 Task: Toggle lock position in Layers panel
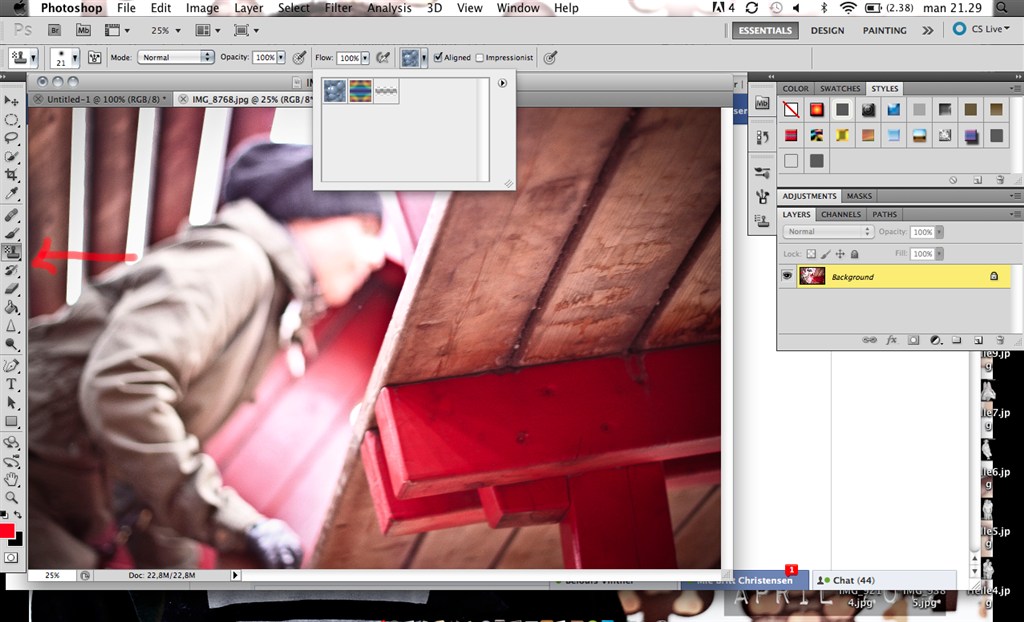[x=840, y=254]
